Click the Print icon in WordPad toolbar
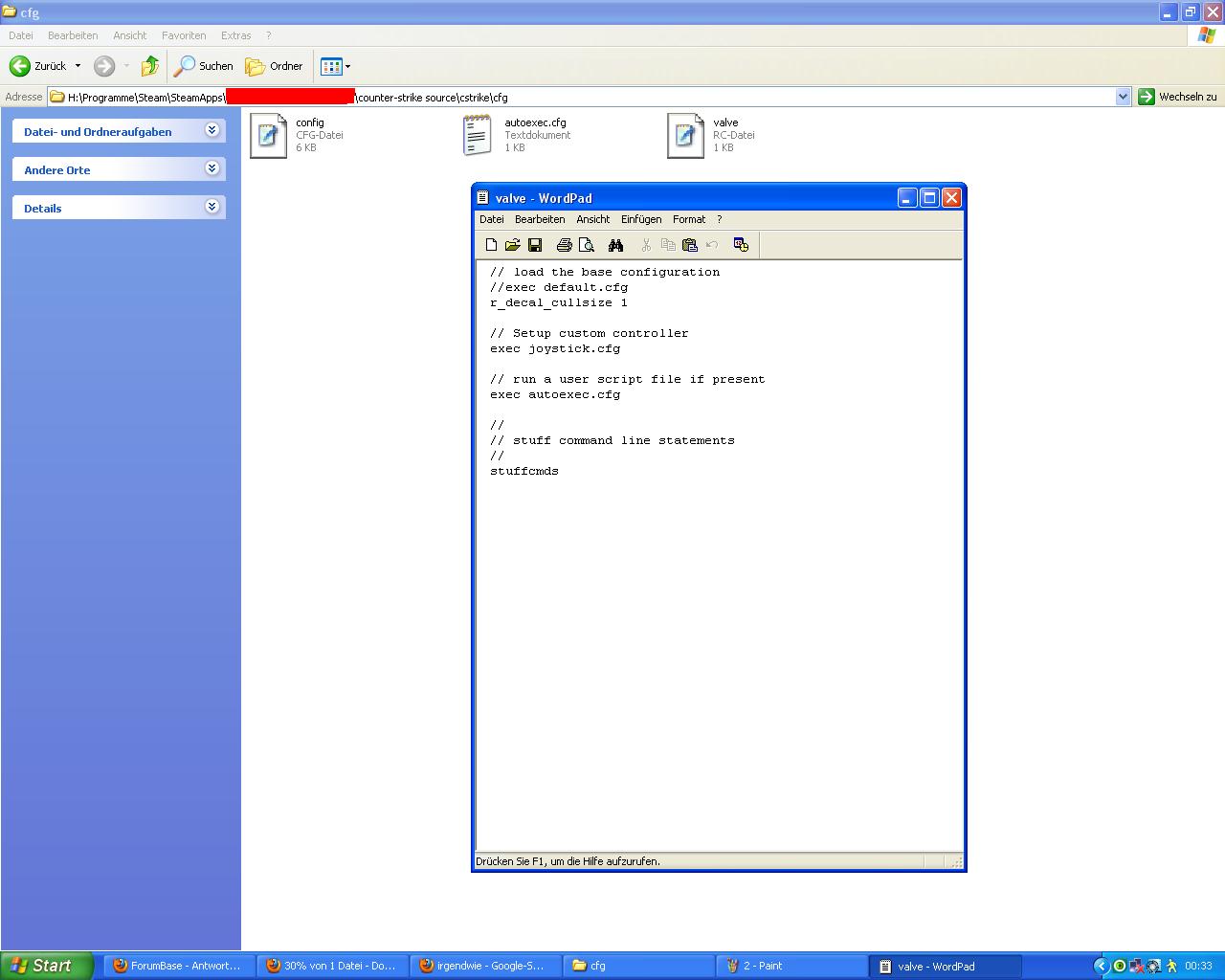 (564, 245)
